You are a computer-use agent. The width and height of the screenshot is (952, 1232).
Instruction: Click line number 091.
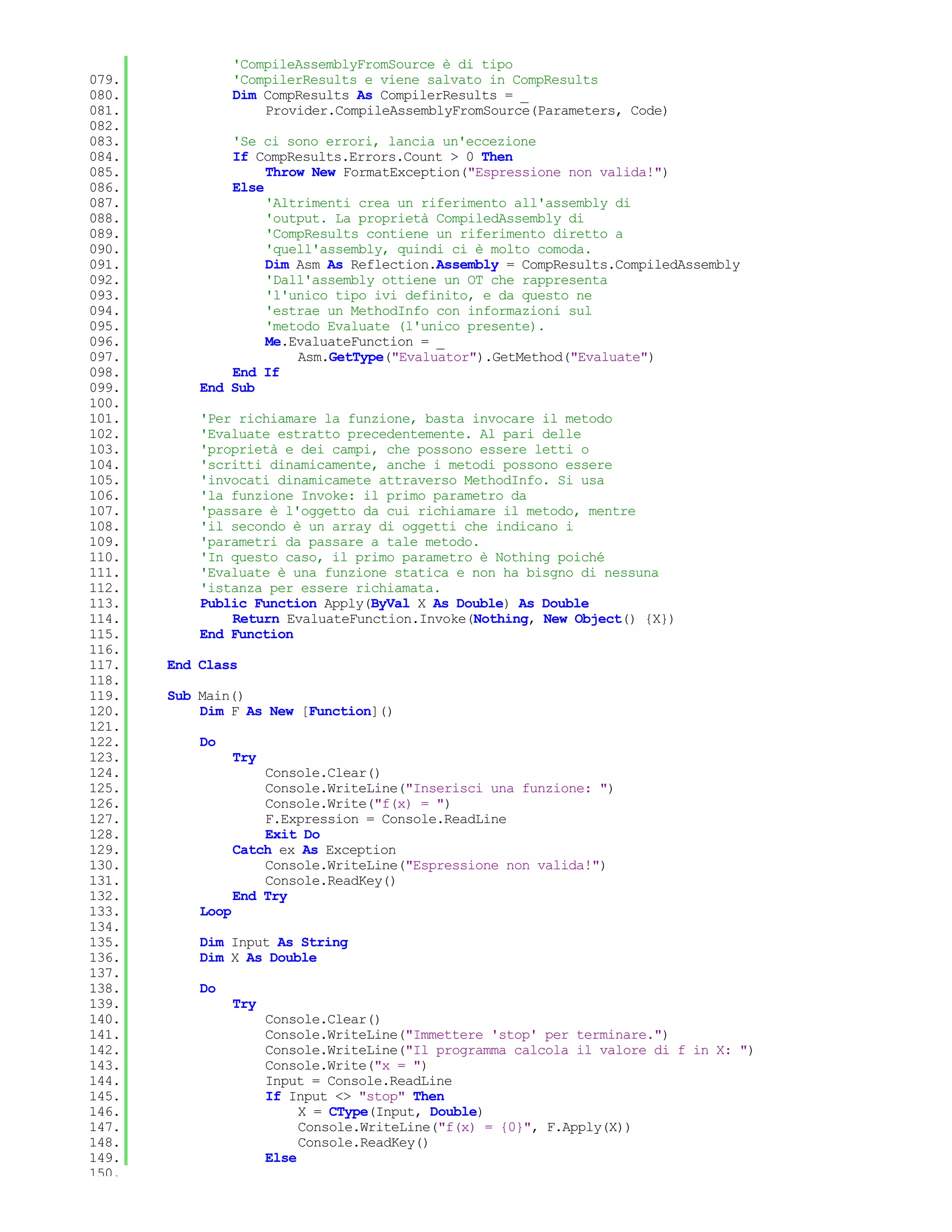pos(104,265)
